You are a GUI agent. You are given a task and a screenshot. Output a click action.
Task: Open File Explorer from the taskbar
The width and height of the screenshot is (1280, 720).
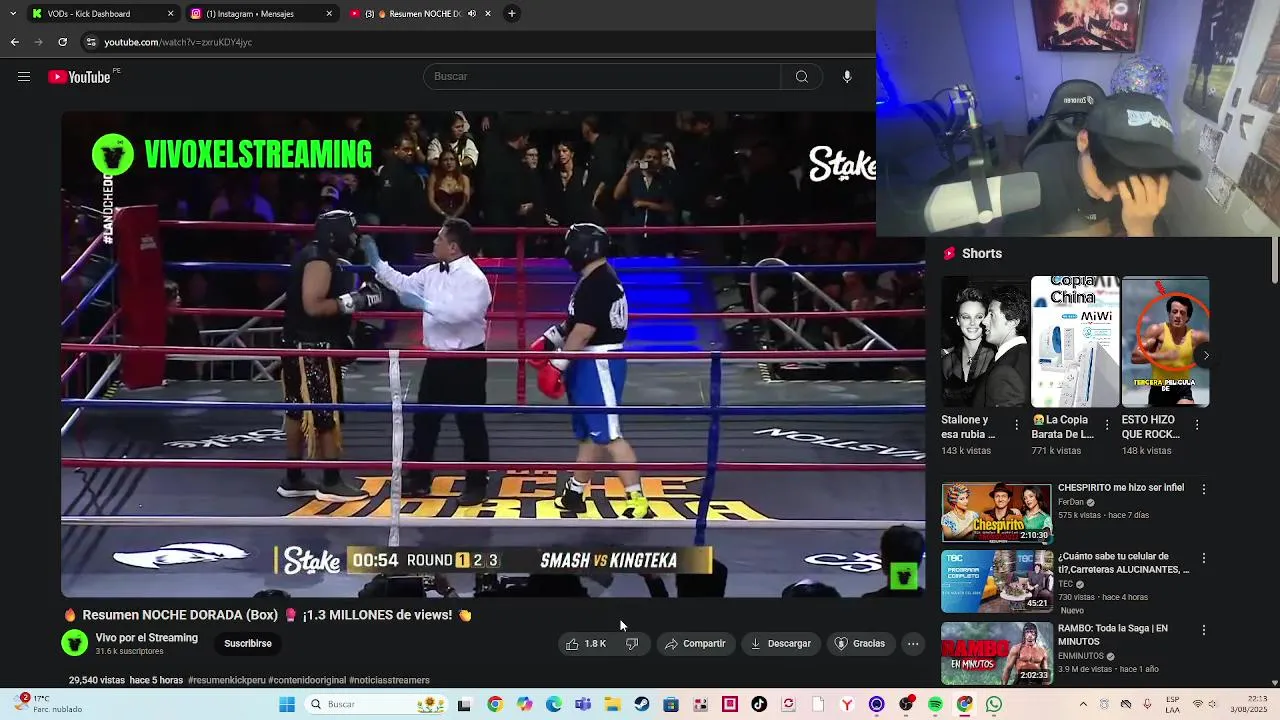[x=612, y=704]
